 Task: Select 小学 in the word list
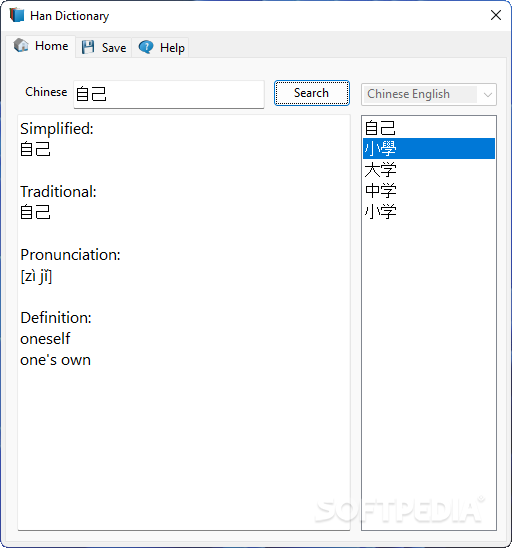click(429, 211)
